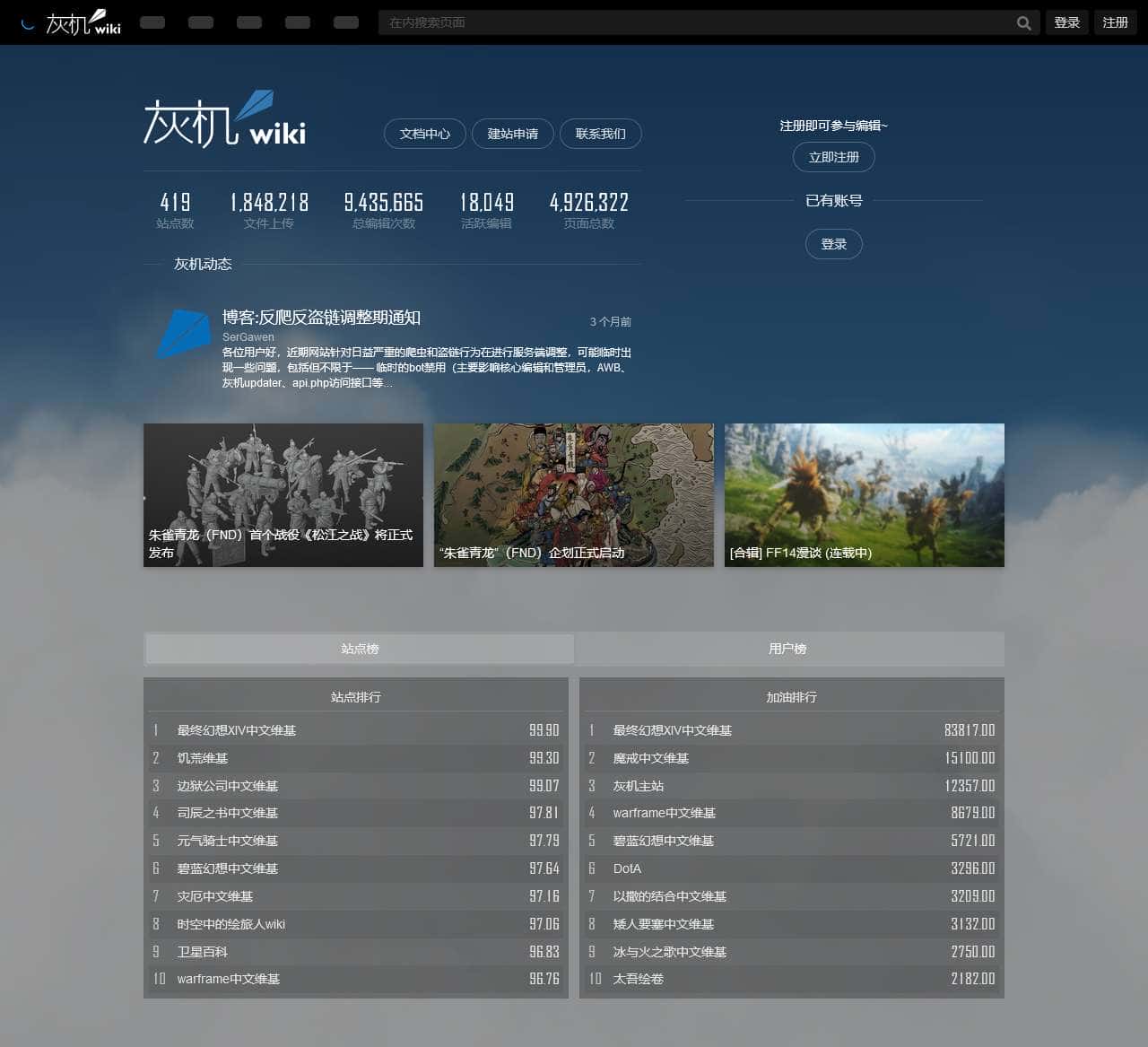The width and height of the screenshot is (1148, 1047).
Task: Click the 1,848,218 文件上传 statistic
Action: pyautogui.click(x=269, y=210)
